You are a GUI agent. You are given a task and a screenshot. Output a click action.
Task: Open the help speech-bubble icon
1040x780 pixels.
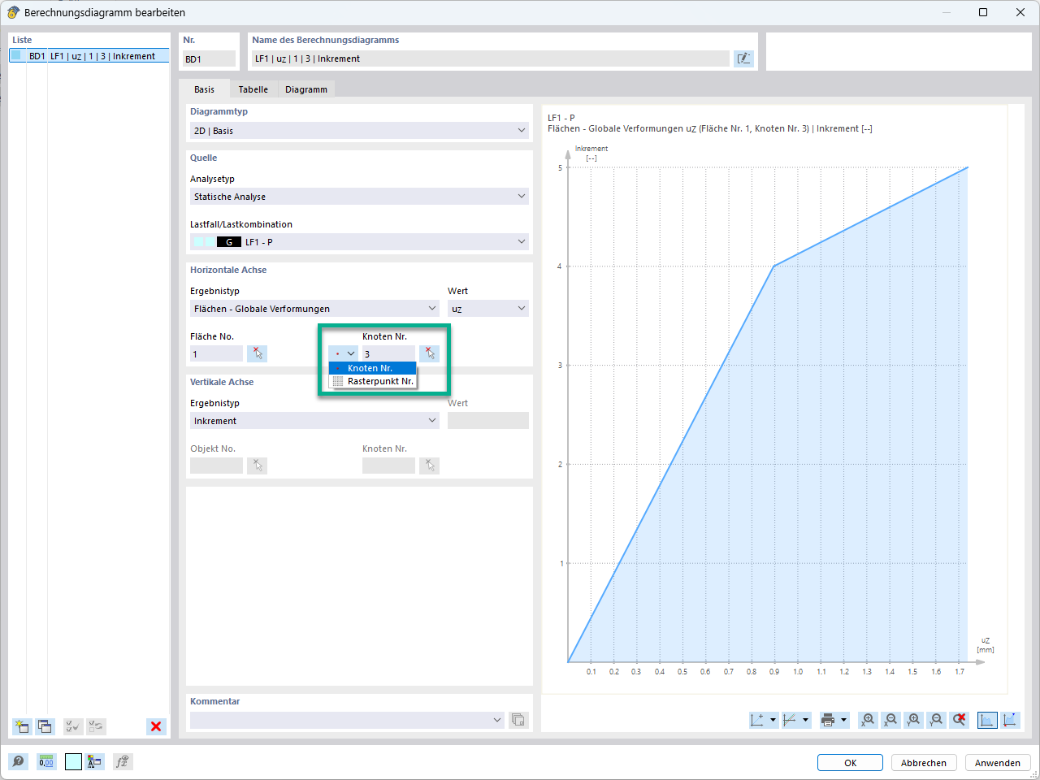[19, 761]
